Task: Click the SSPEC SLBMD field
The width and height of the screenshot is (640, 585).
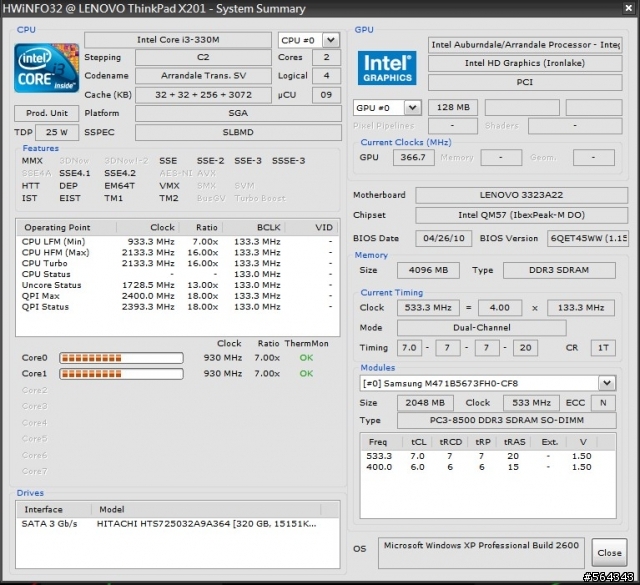Action: 238,132
